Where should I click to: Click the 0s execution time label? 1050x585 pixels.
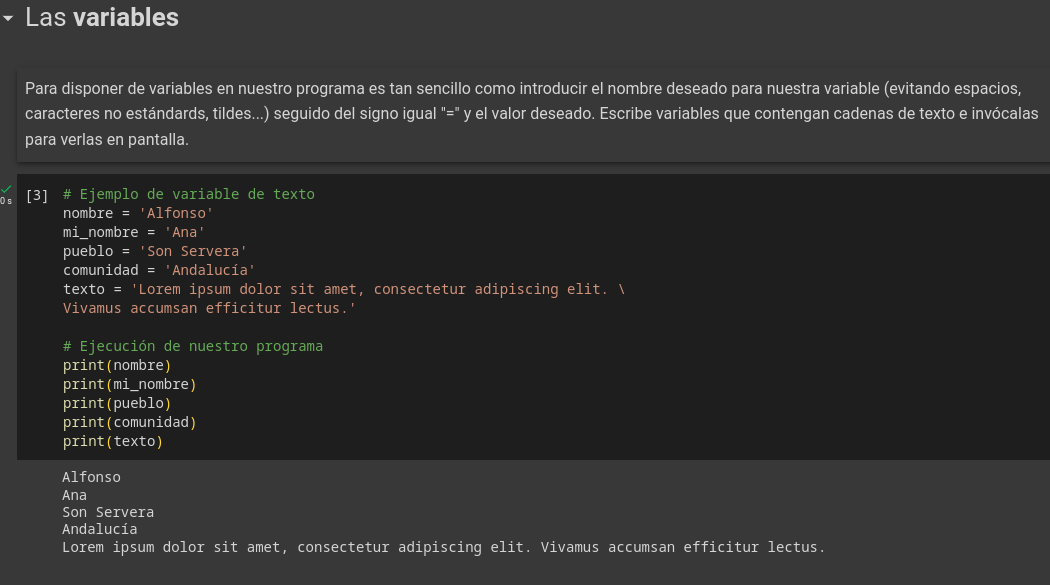click(6, 203)
